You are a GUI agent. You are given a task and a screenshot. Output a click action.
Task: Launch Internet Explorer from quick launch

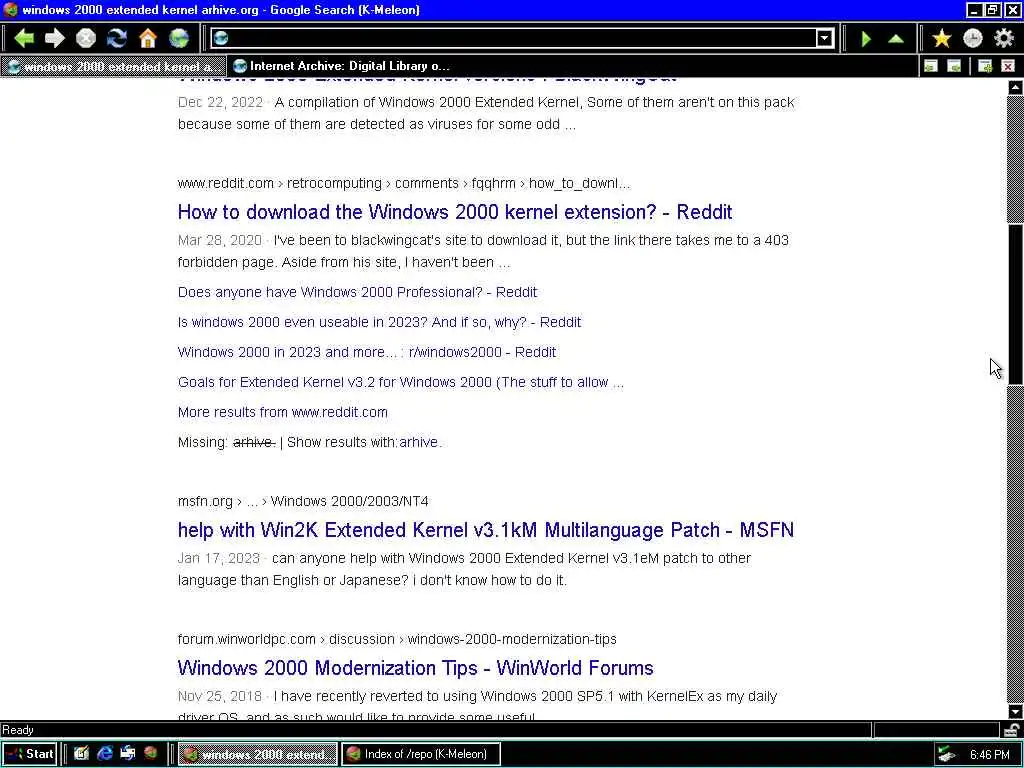tap(104, 754)
